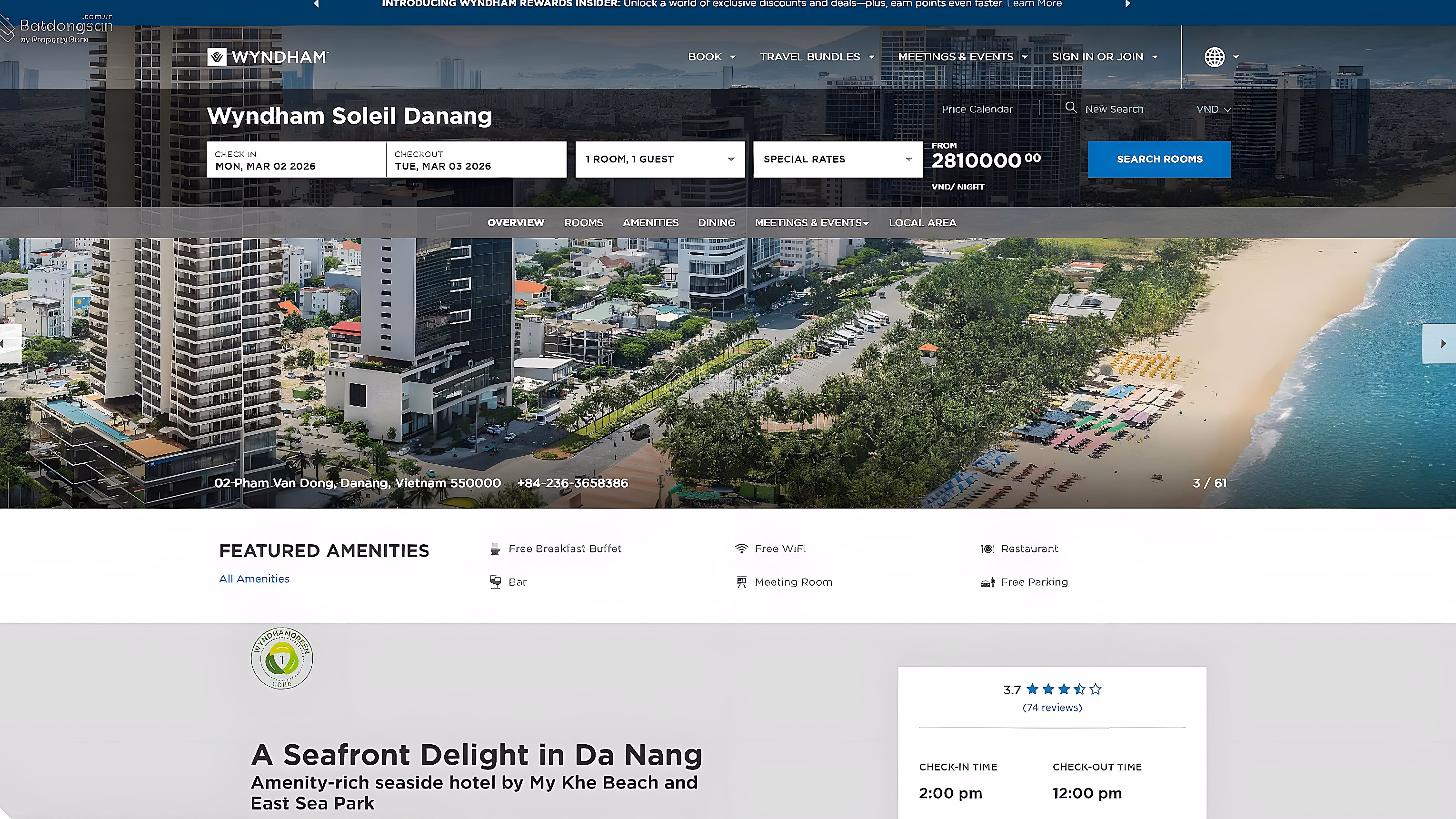Click the Restaurant amenity icon
1456x819 pixels.
[987, 548]
